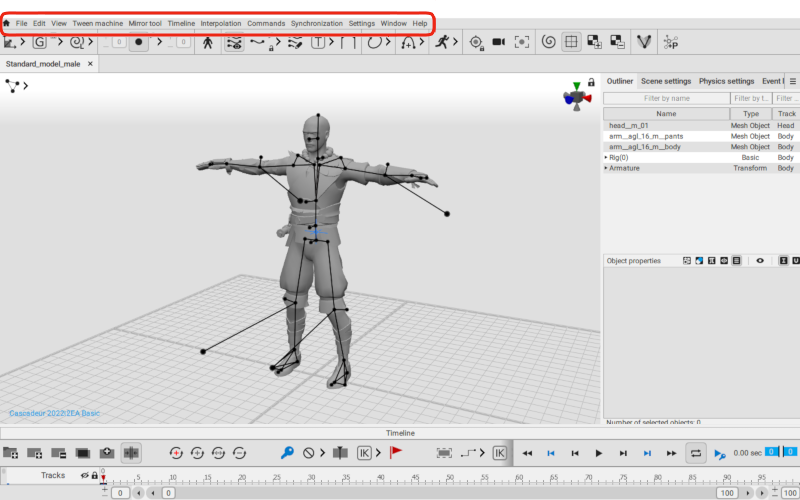
Task: Click the blue key icon on timeline
Action: [287, 453]
